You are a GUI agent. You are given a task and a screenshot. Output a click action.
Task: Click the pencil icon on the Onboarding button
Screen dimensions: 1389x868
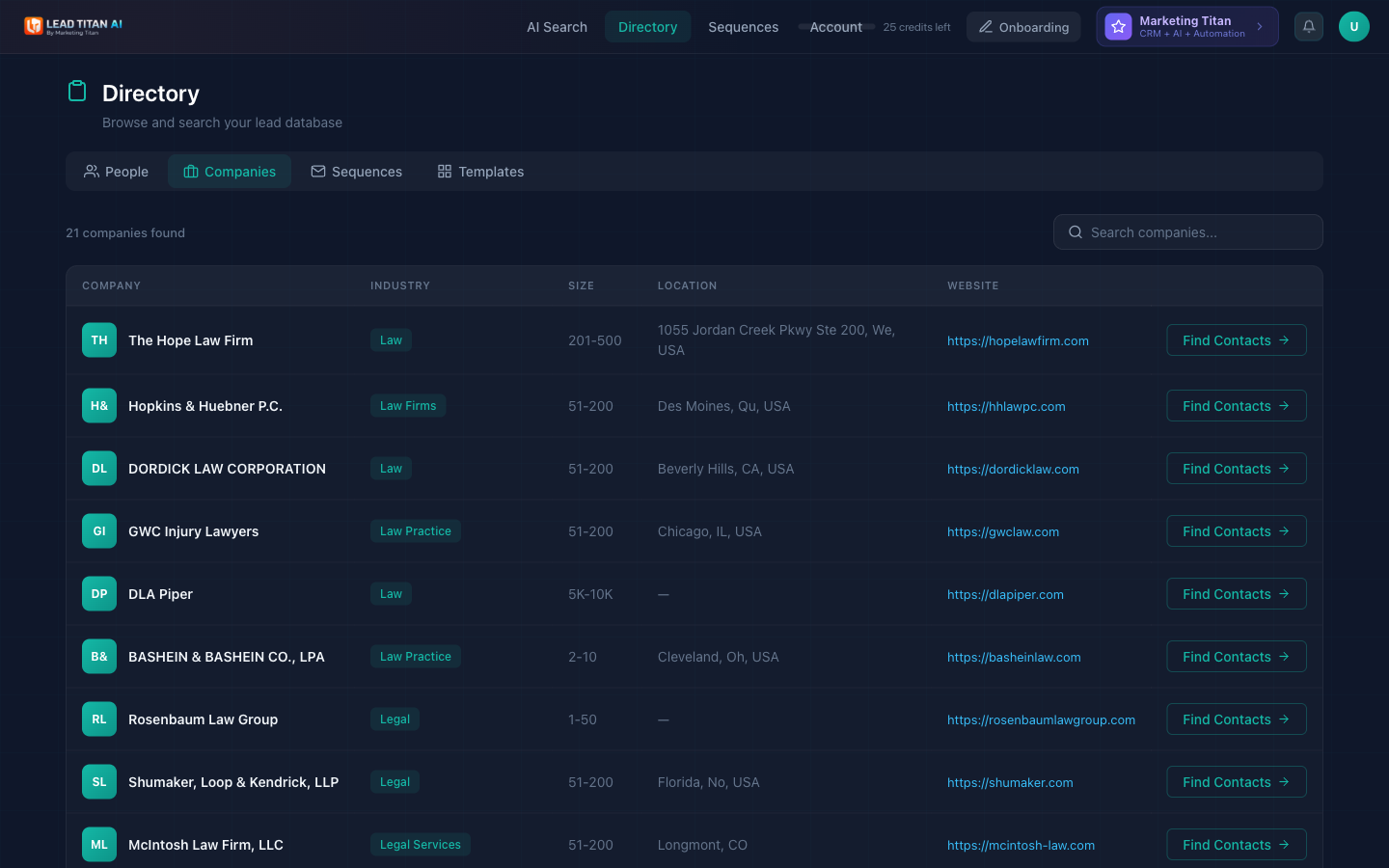[987, 27]
